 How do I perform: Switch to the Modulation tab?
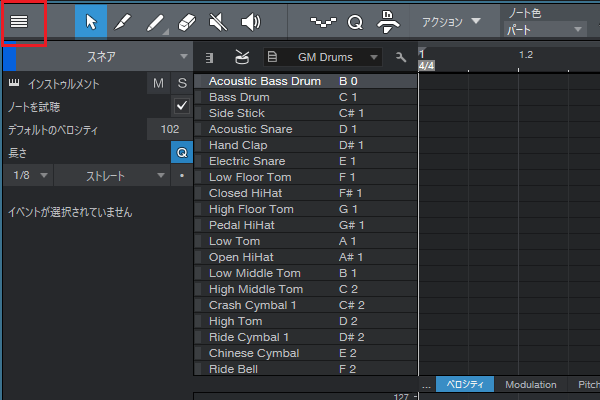(530, 385)
